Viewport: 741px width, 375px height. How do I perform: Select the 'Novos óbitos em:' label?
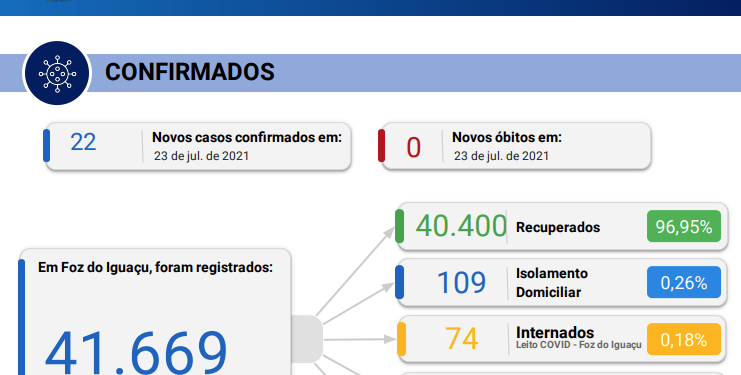[507, 137]
